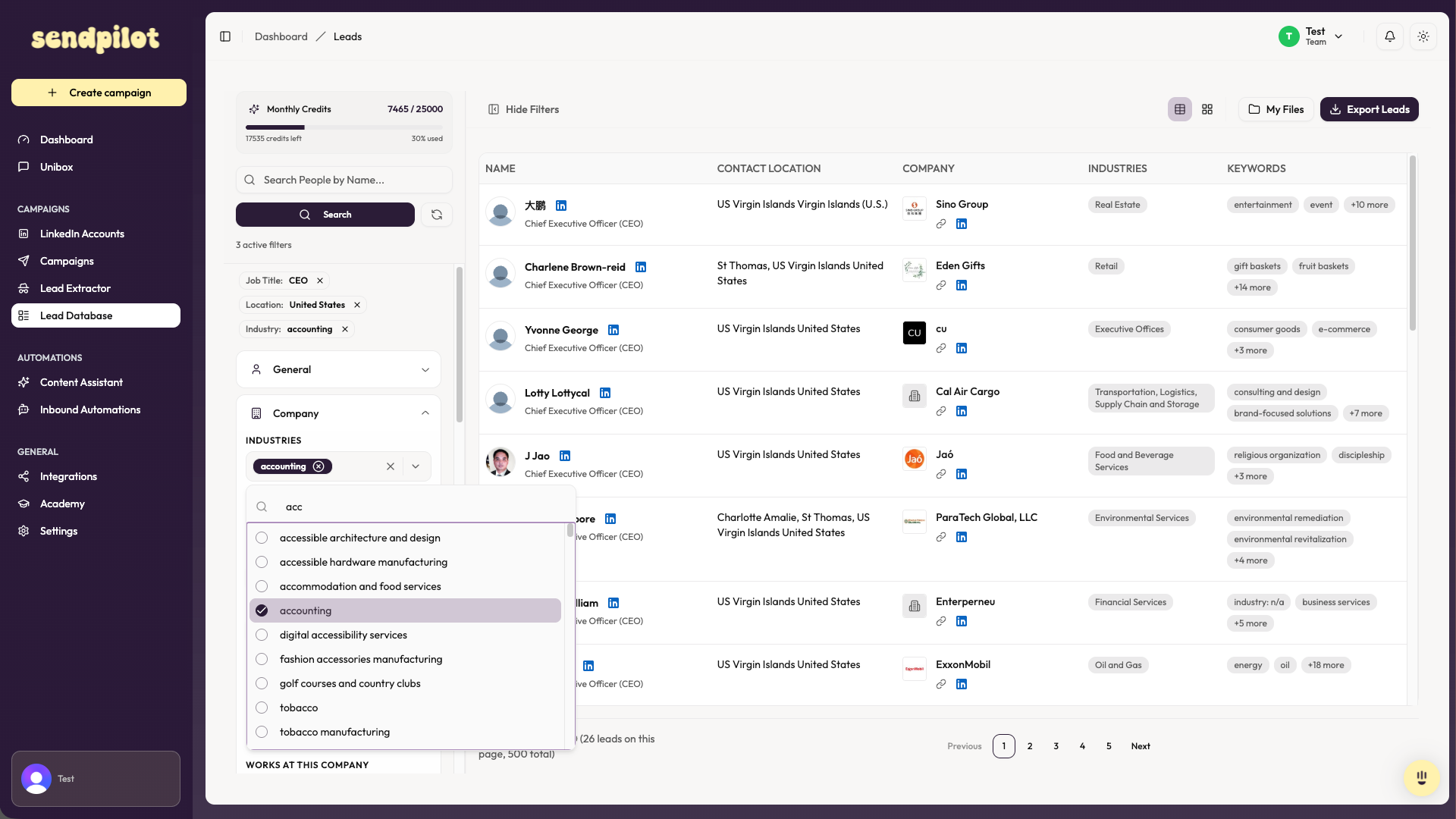The width and height of the screenshot is (1456, 819).
Task: Uncheck the accounting industry checkbox
Action: point(262,610)
